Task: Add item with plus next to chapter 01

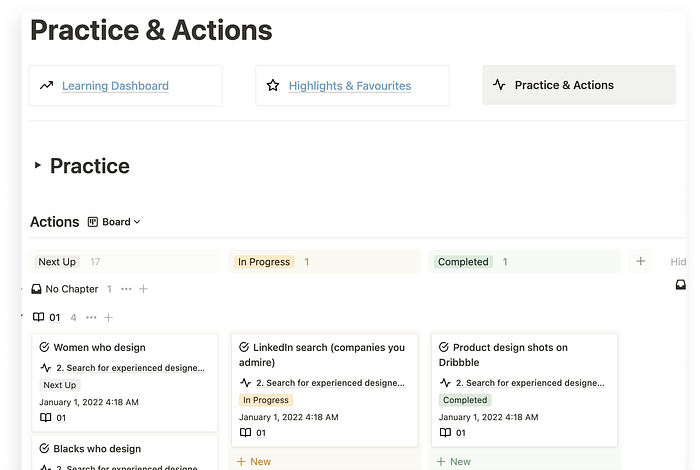Action: (x=108, y=317)
